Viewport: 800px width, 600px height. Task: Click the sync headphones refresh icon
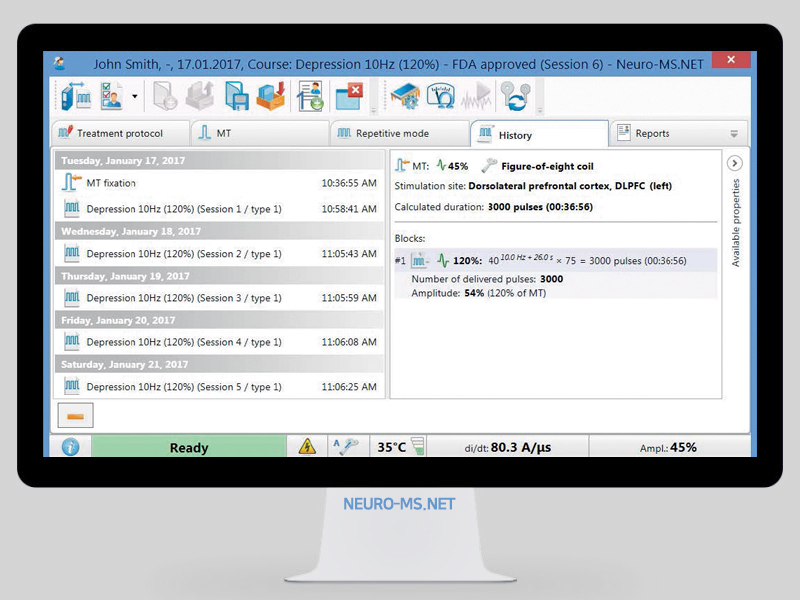pos(517,97)
